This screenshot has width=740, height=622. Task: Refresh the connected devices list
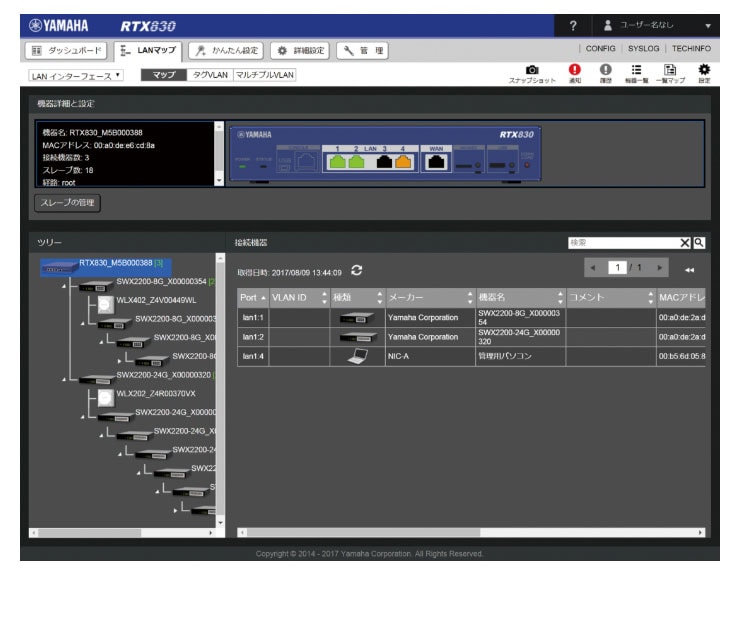[x=357, y=271]
